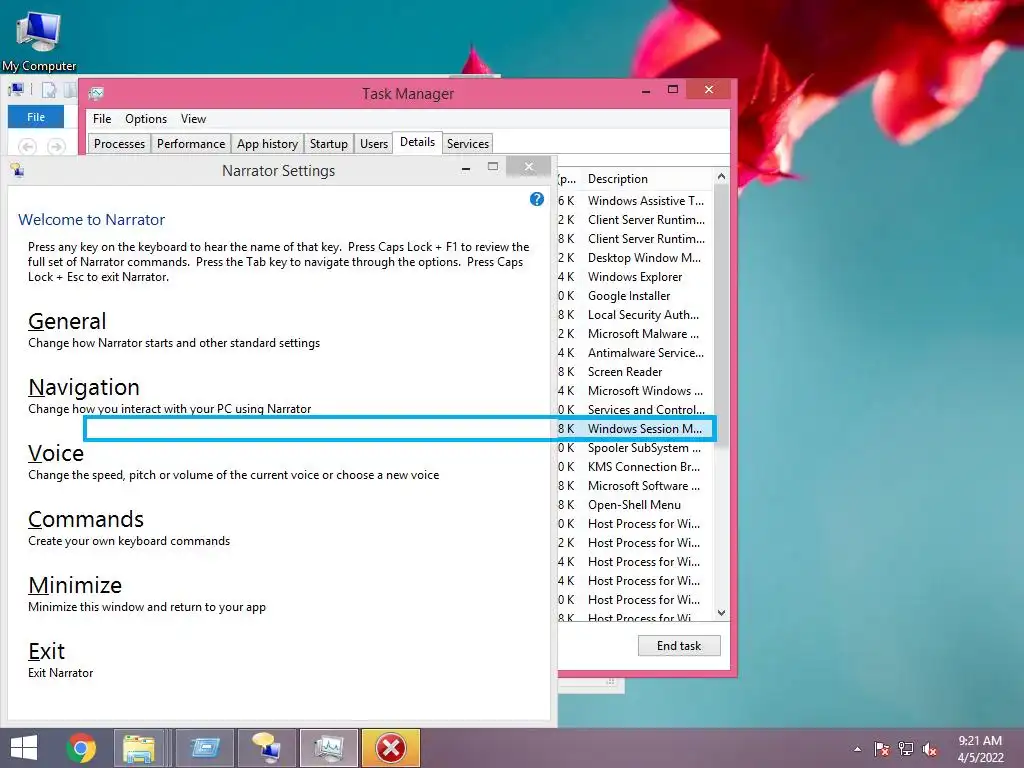Viewport: 1024px width, 768px height.
Task: Select Screen Reader row
Action: tap(635, 372)
